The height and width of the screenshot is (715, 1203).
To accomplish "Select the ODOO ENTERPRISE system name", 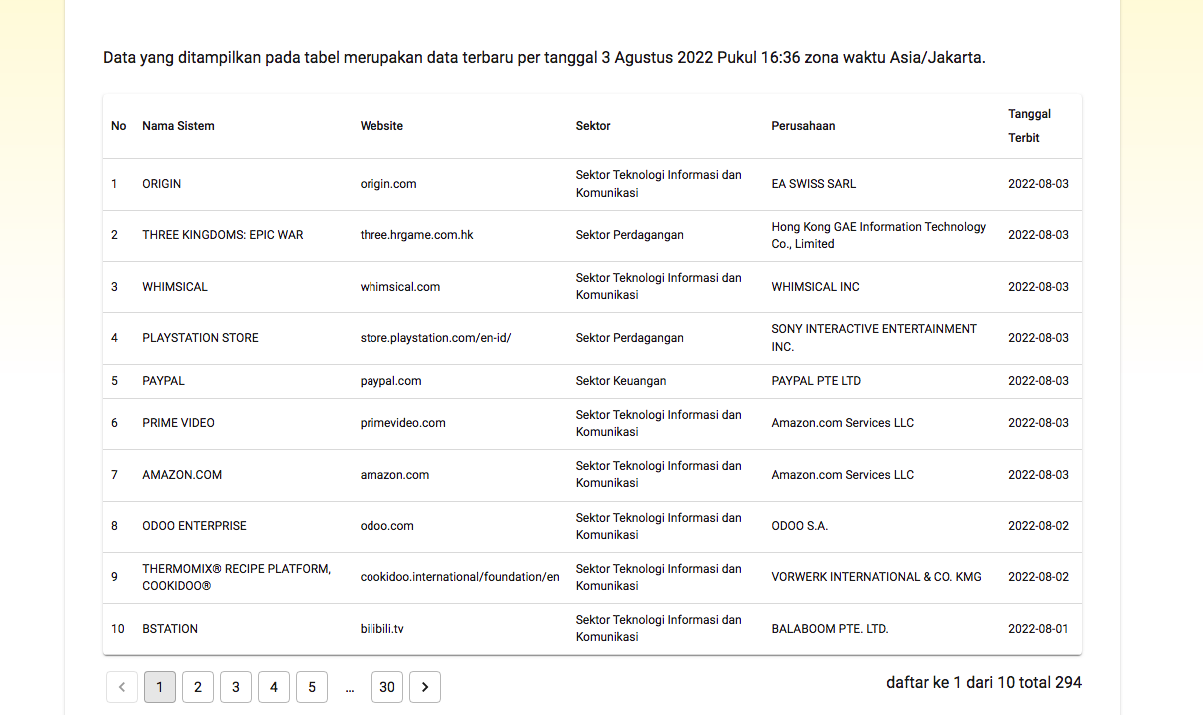I will (x=194, y=526).
